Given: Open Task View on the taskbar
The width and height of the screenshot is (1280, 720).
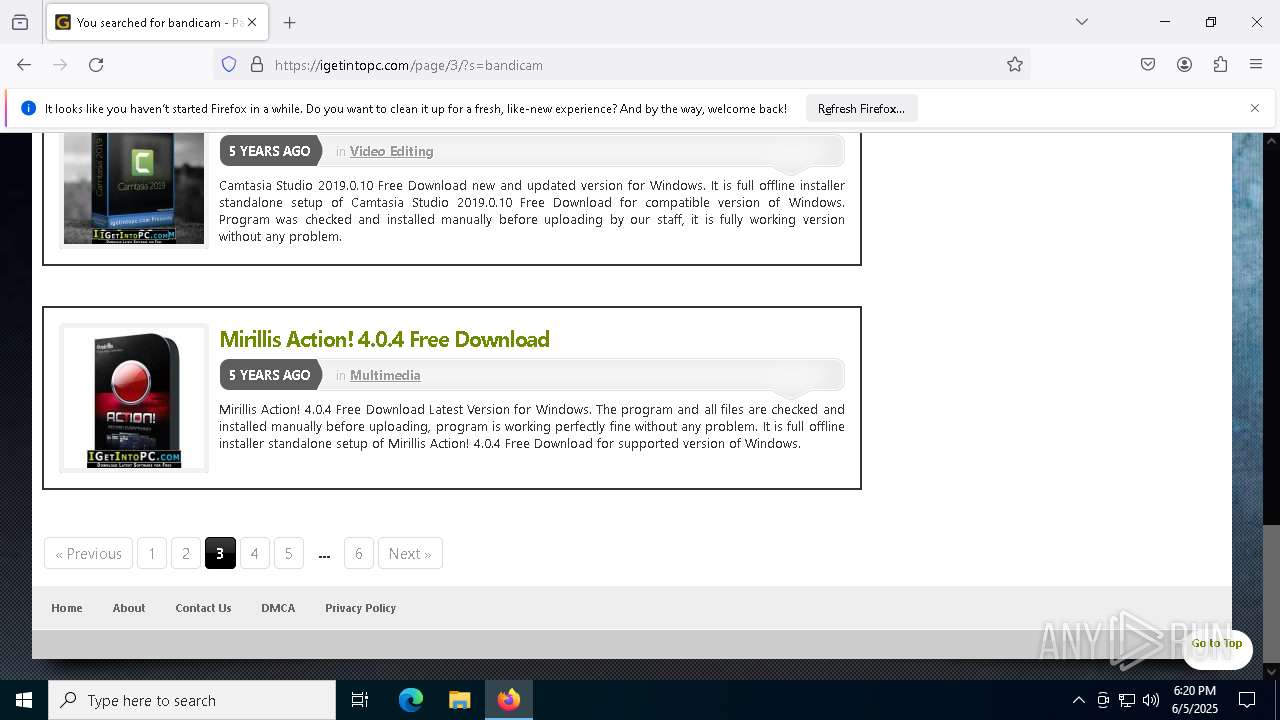Looking at the screenshot, I should [x=360, y=700].
